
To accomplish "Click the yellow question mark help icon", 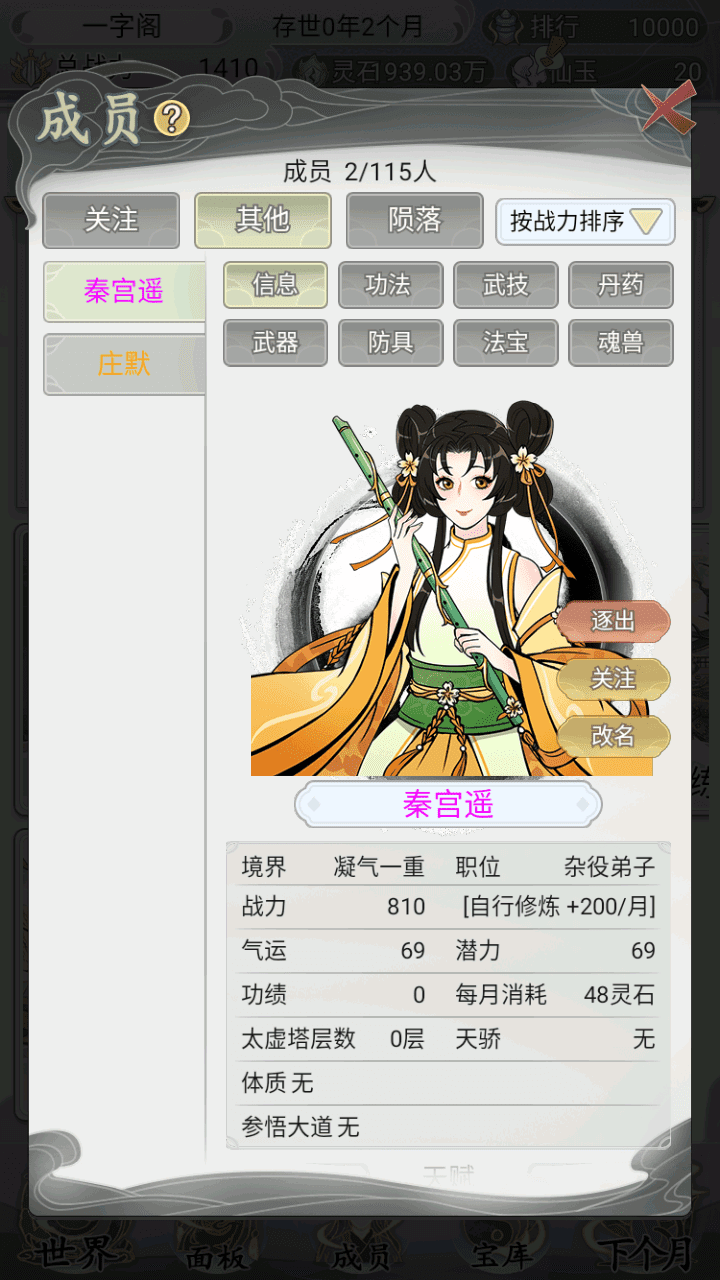I will pyautogui.click(x=172, y=119).
